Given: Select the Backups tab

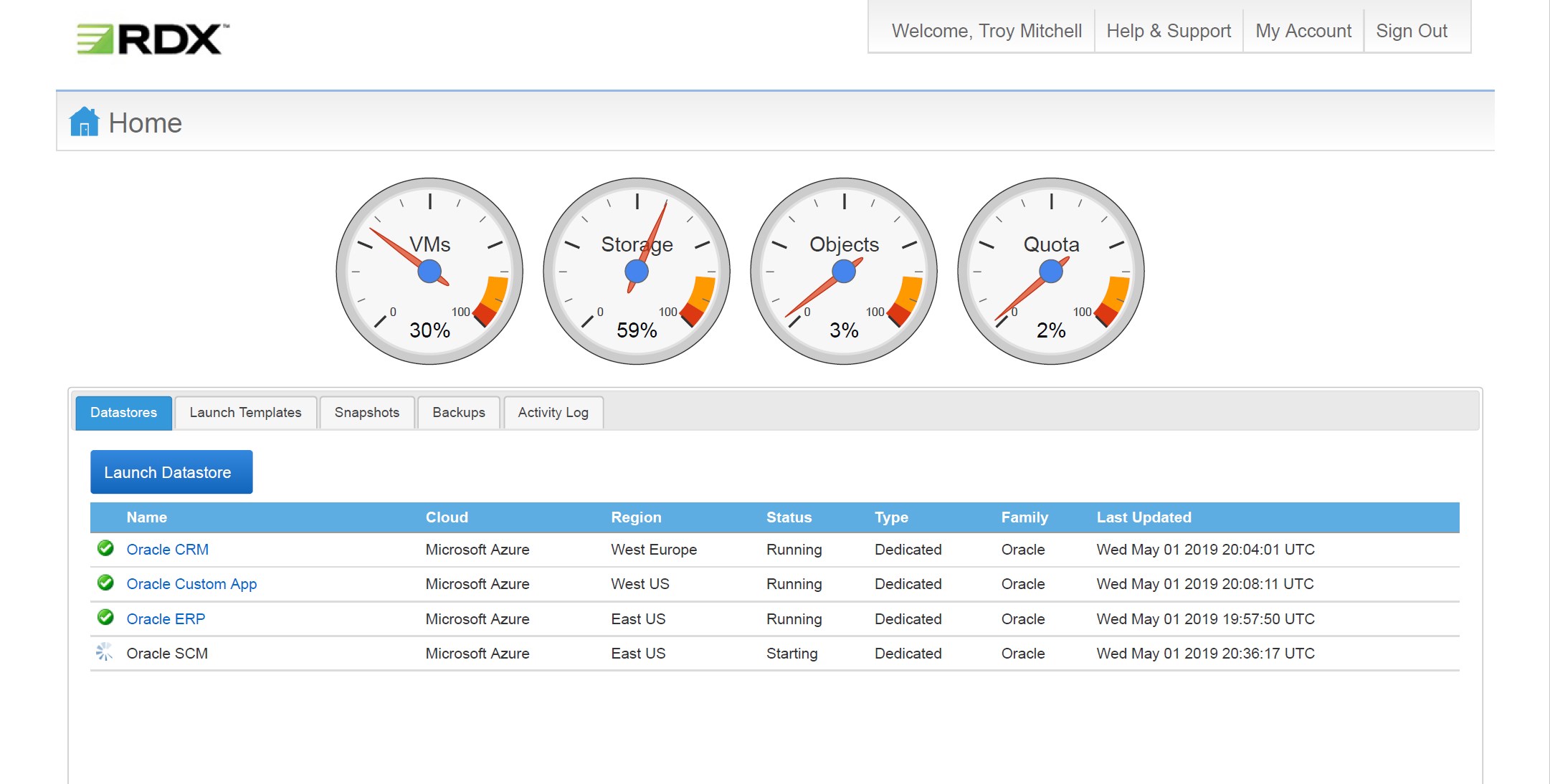Looking at the screenshot, I should (x=459, y=413).
